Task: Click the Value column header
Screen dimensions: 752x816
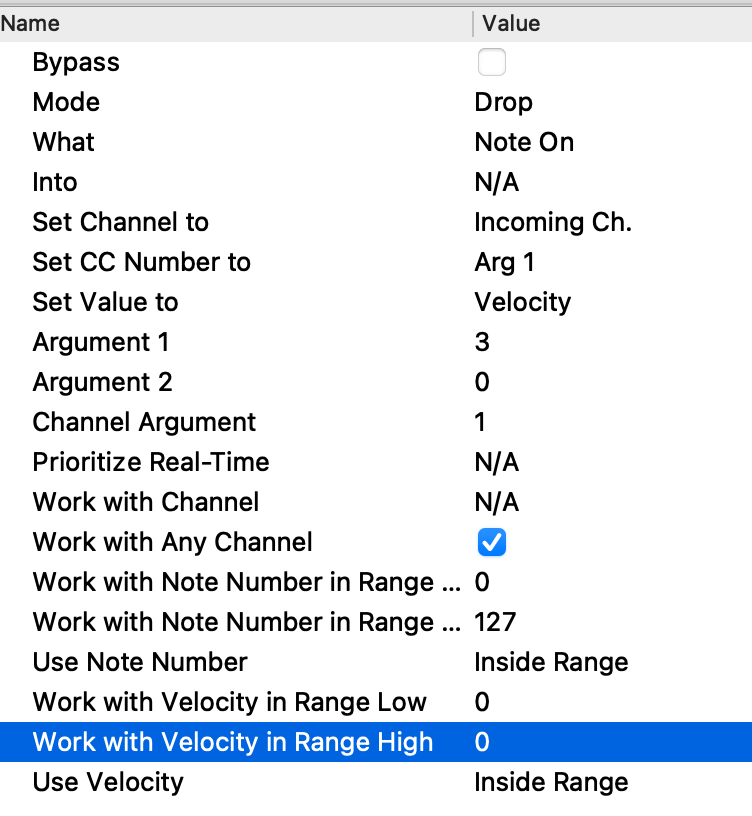Action: coord(511,23)
